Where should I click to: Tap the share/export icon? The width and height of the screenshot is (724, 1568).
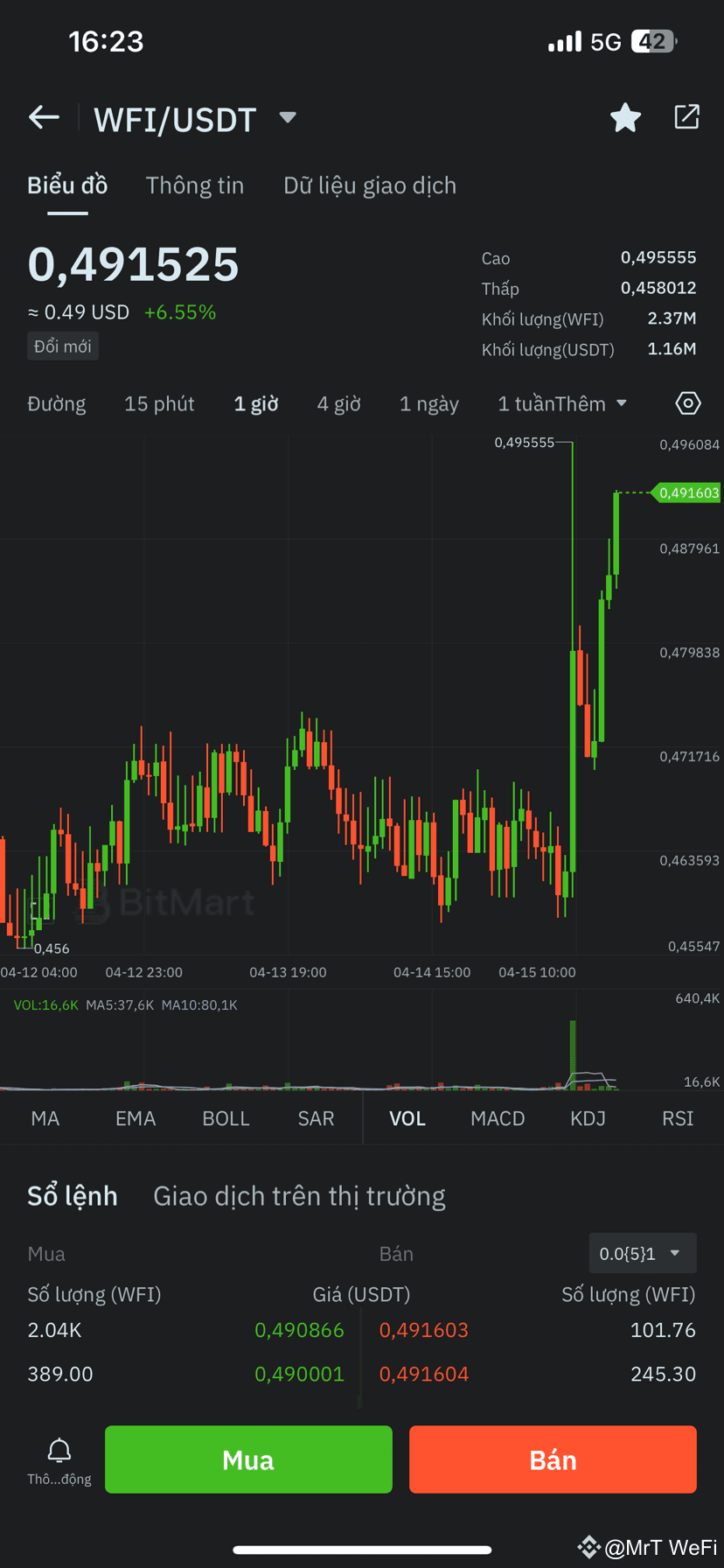pyautogui.click(x=686, y=117)
